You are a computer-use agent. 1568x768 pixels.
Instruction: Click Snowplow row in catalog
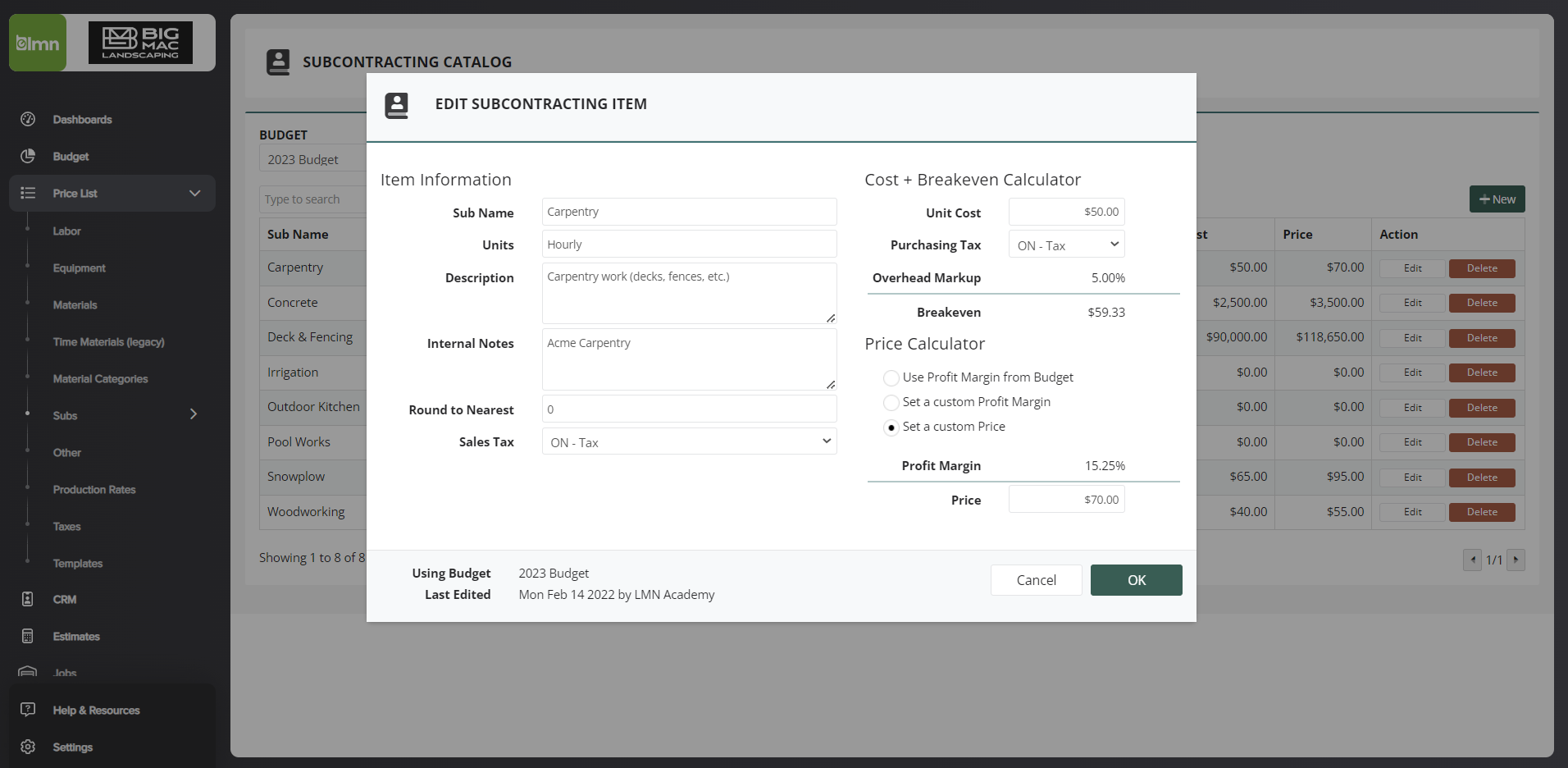pos(296,477)
